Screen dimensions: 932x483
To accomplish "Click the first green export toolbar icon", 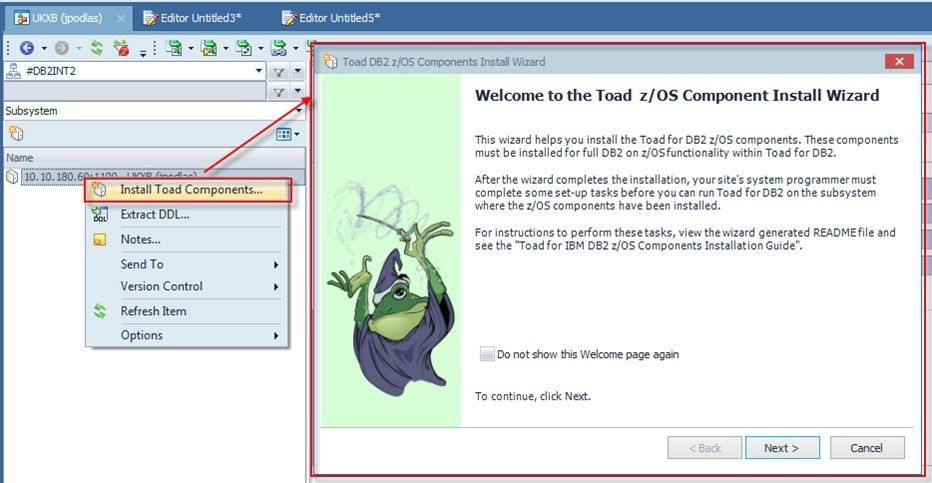I will click(x=174, y=48).
